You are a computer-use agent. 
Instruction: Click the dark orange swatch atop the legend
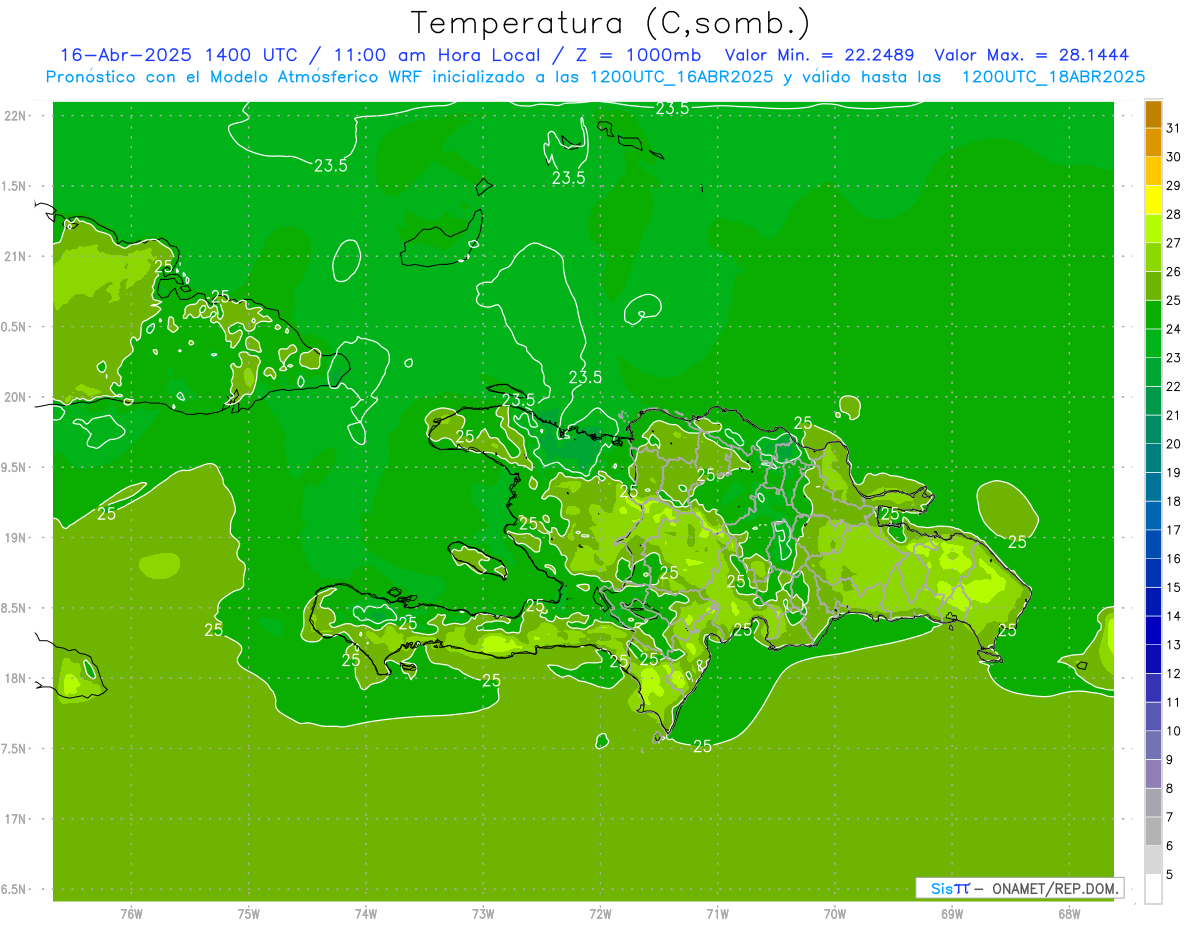(1153, 115)
